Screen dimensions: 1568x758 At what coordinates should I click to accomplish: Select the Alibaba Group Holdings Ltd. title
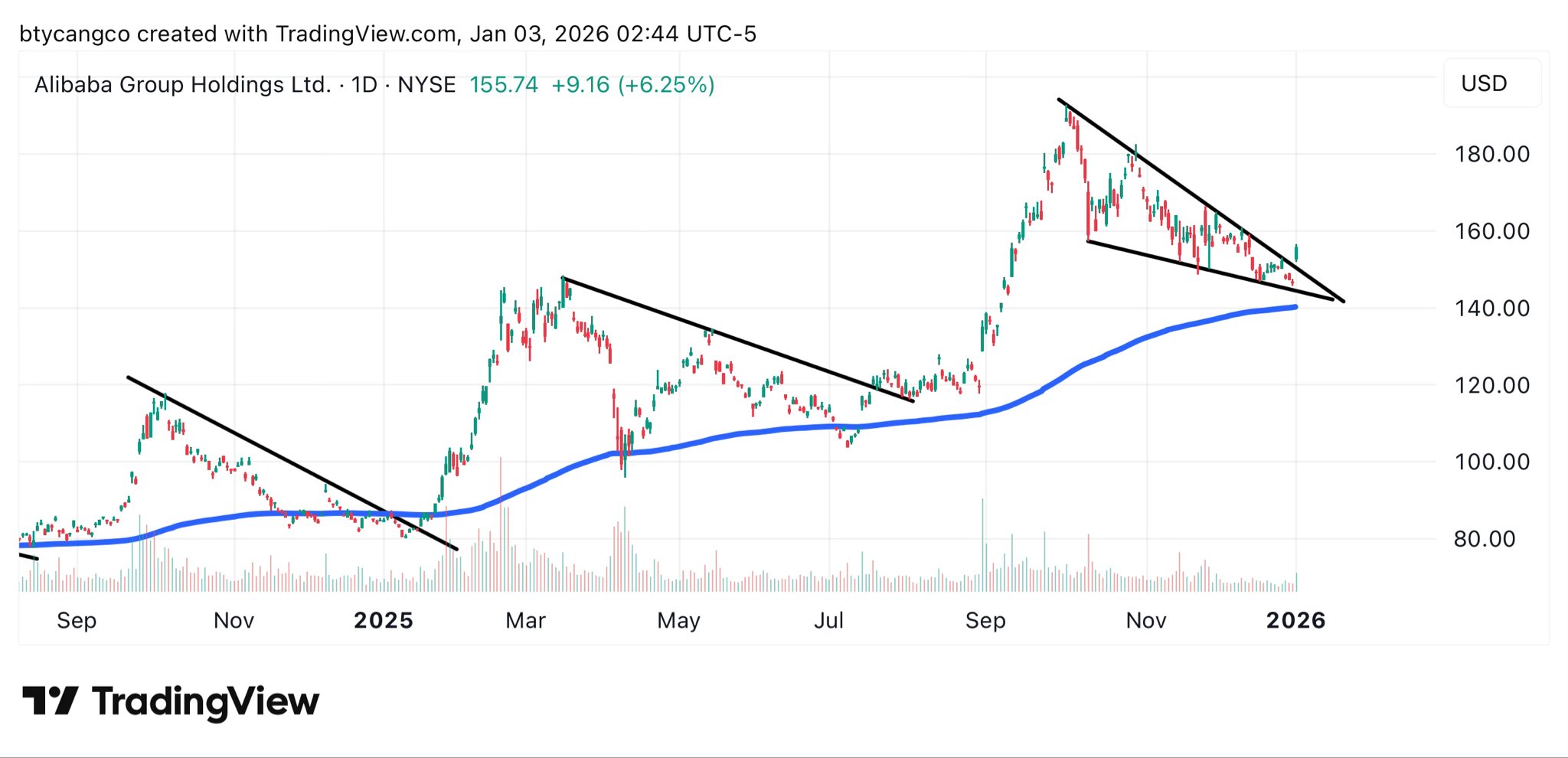pos(183,84)
